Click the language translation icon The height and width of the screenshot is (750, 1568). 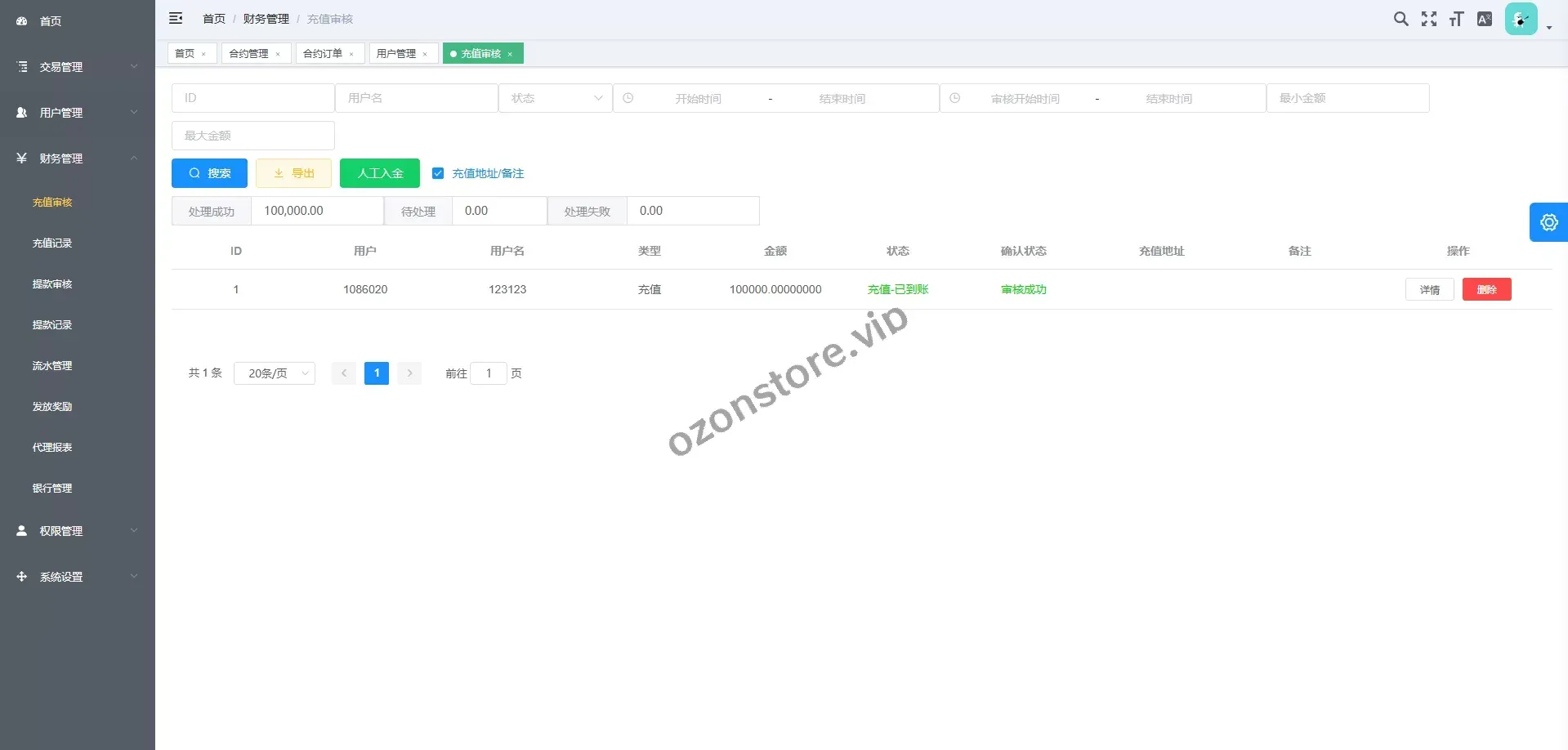point(1485,19)
